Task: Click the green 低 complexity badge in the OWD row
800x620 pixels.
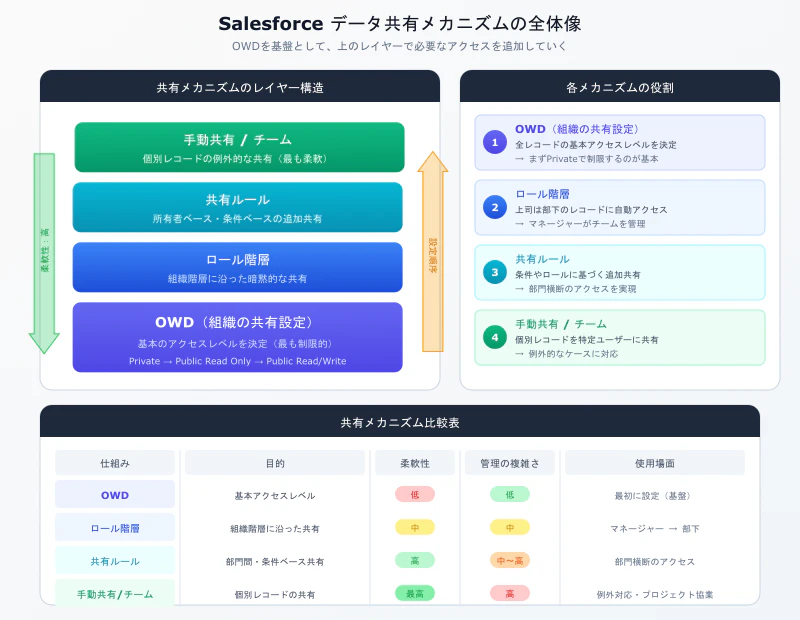Action: (510, 494)
